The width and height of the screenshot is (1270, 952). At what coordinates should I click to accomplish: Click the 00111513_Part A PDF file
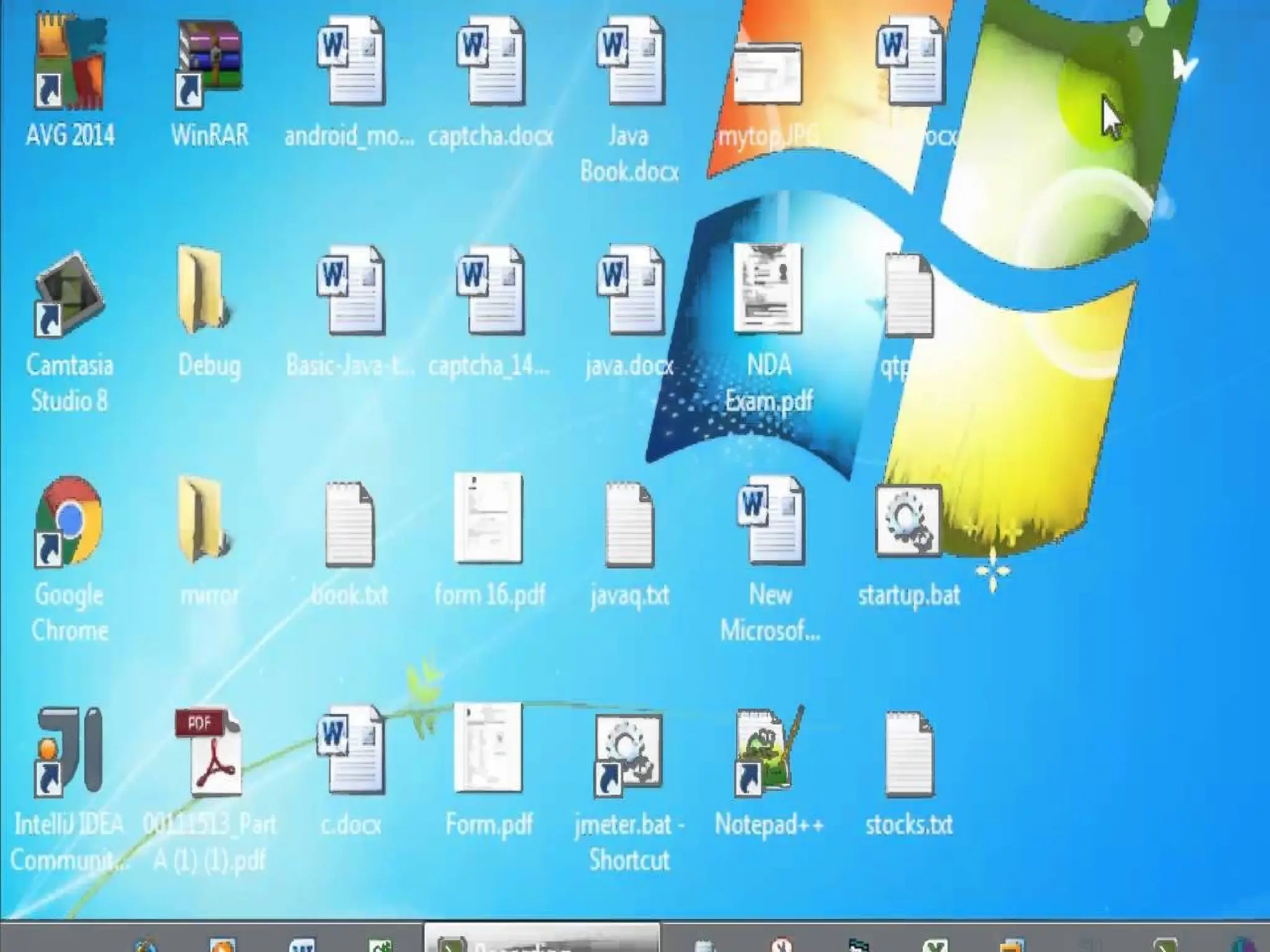pyautogui.click(x=210, y=753)
